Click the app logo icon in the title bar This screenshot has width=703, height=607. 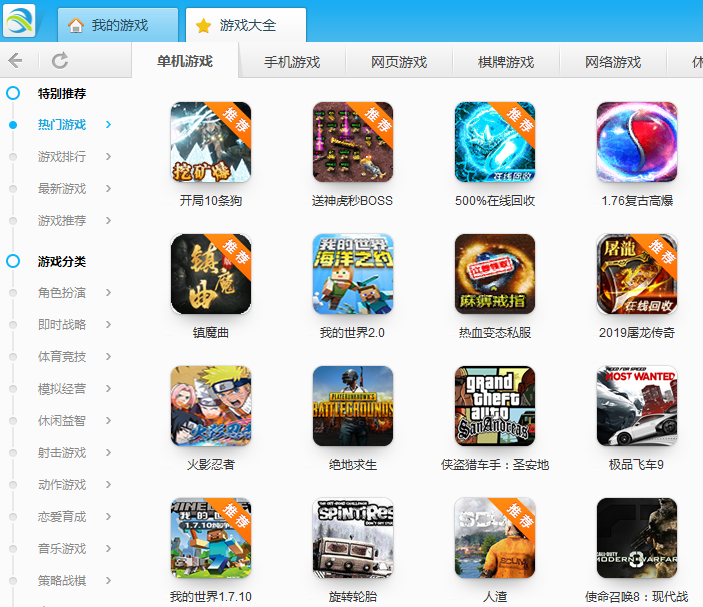point(19,21)
